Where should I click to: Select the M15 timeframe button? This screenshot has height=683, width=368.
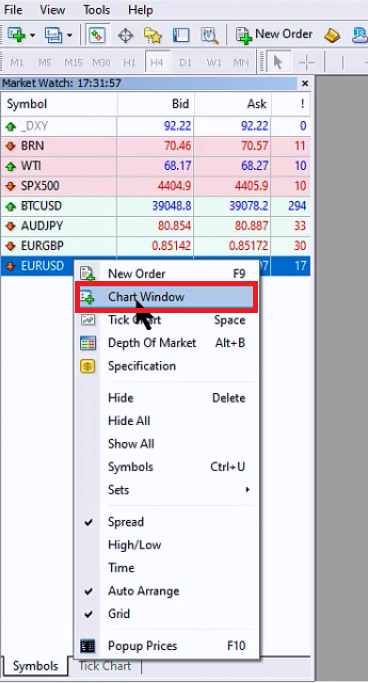coord(73,63)
